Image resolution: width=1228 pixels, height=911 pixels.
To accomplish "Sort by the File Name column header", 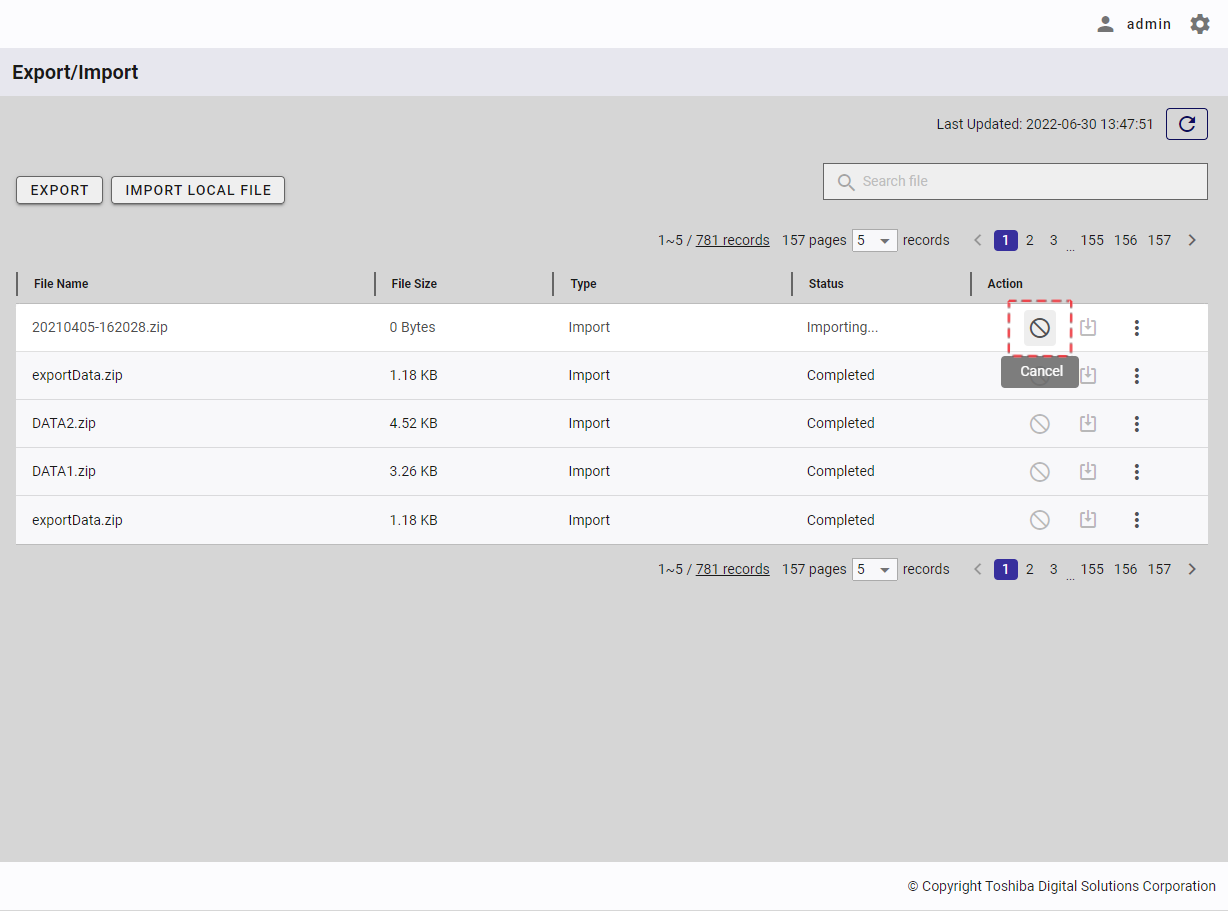I will point(61,284).
